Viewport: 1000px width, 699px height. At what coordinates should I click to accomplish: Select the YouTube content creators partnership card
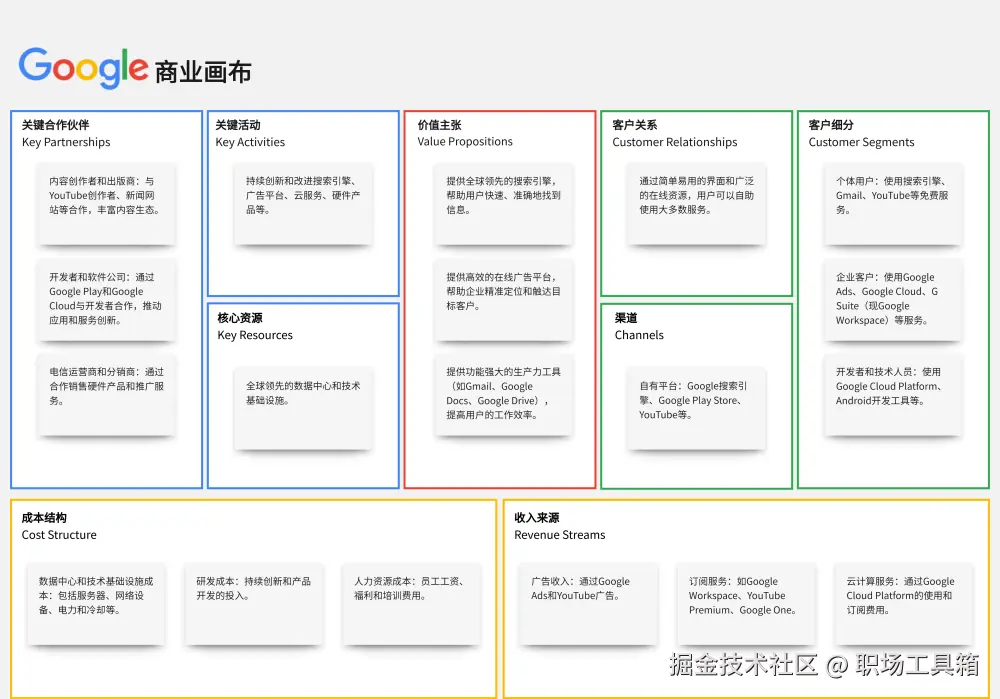point(105,202)
